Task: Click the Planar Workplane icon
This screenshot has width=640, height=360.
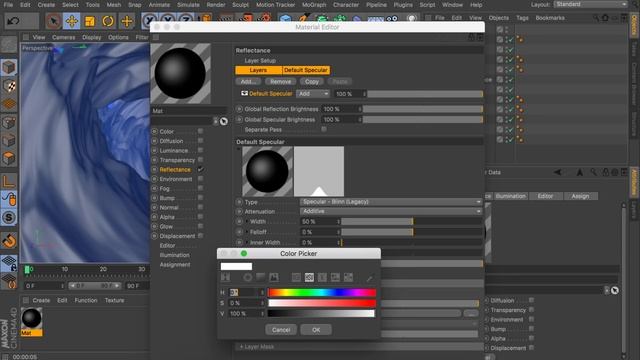Action: 9,281
